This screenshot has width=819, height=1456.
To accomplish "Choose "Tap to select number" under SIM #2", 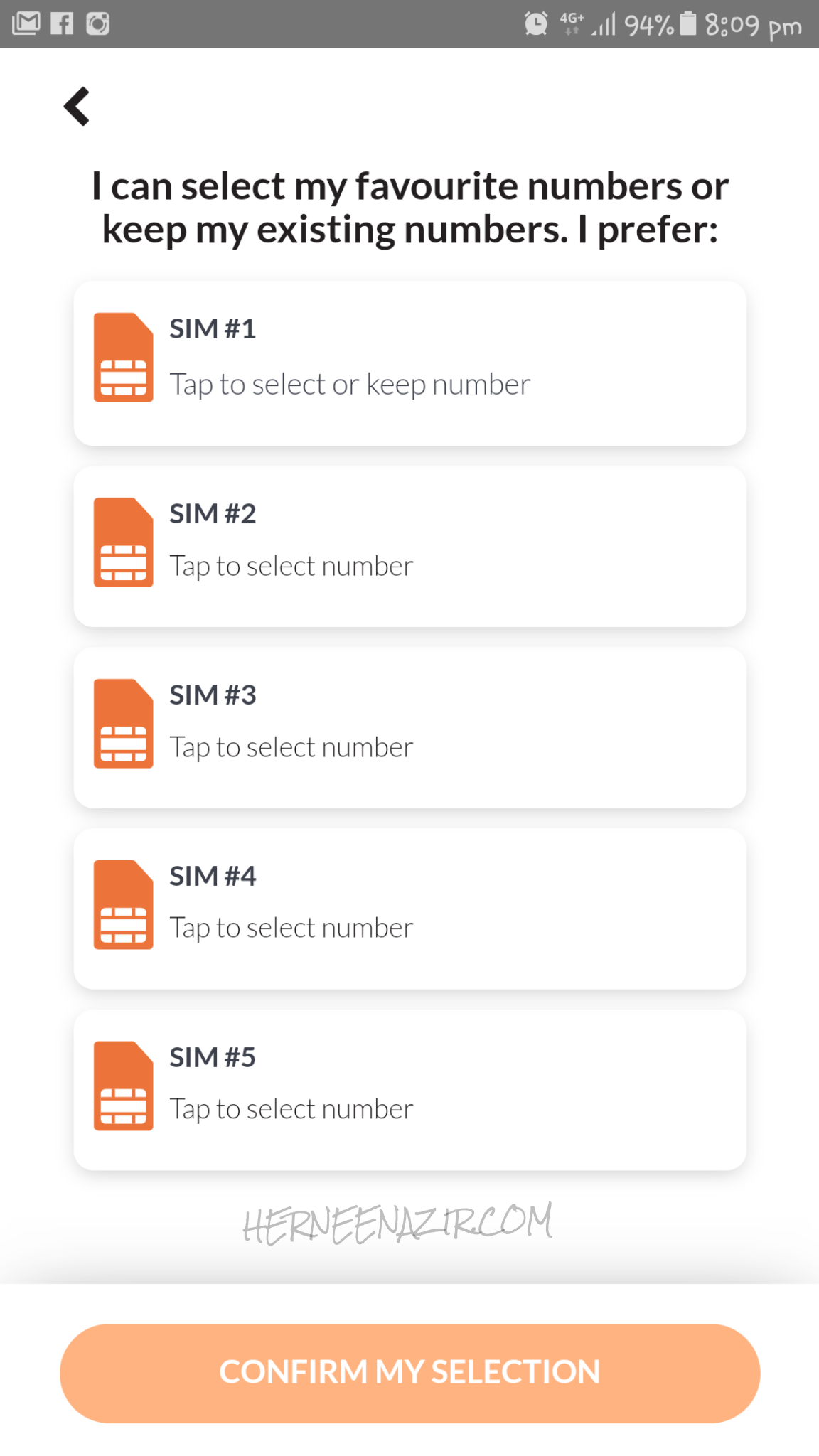I will (x=291, y=567).
